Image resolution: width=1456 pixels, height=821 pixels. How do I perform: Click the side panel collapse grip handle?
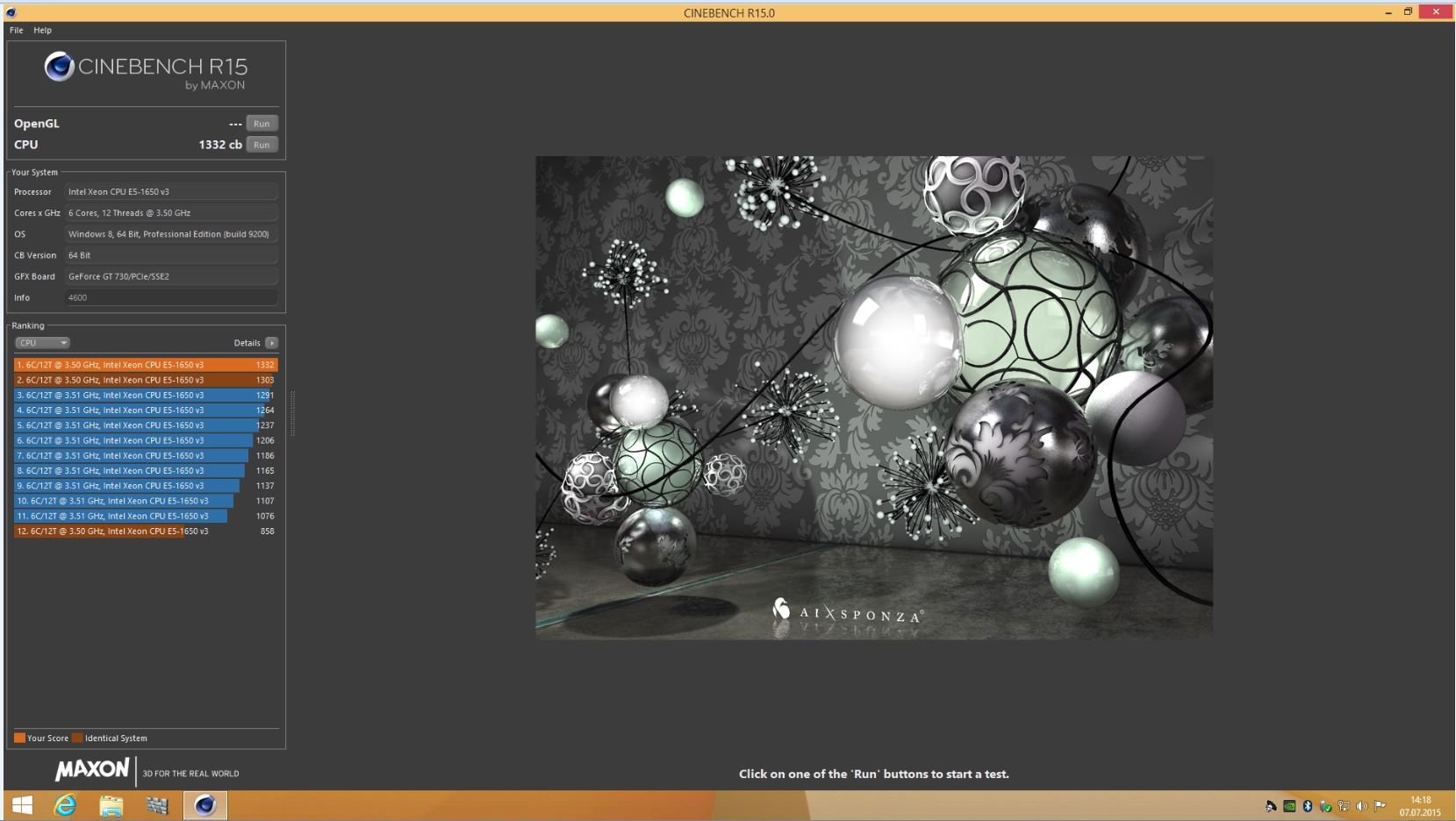click(x=292, y=414)
